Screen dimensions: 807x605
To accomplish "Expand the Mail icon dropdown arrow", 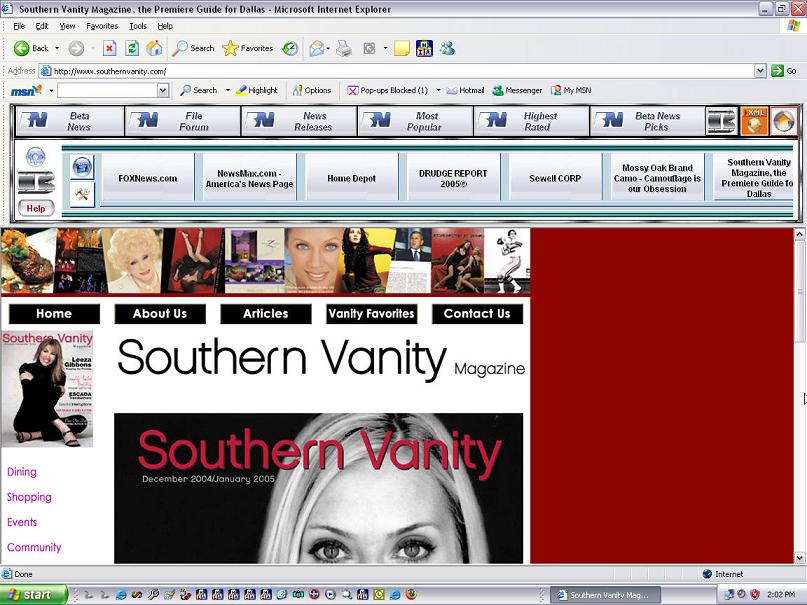I will click(x=328, y=48).
